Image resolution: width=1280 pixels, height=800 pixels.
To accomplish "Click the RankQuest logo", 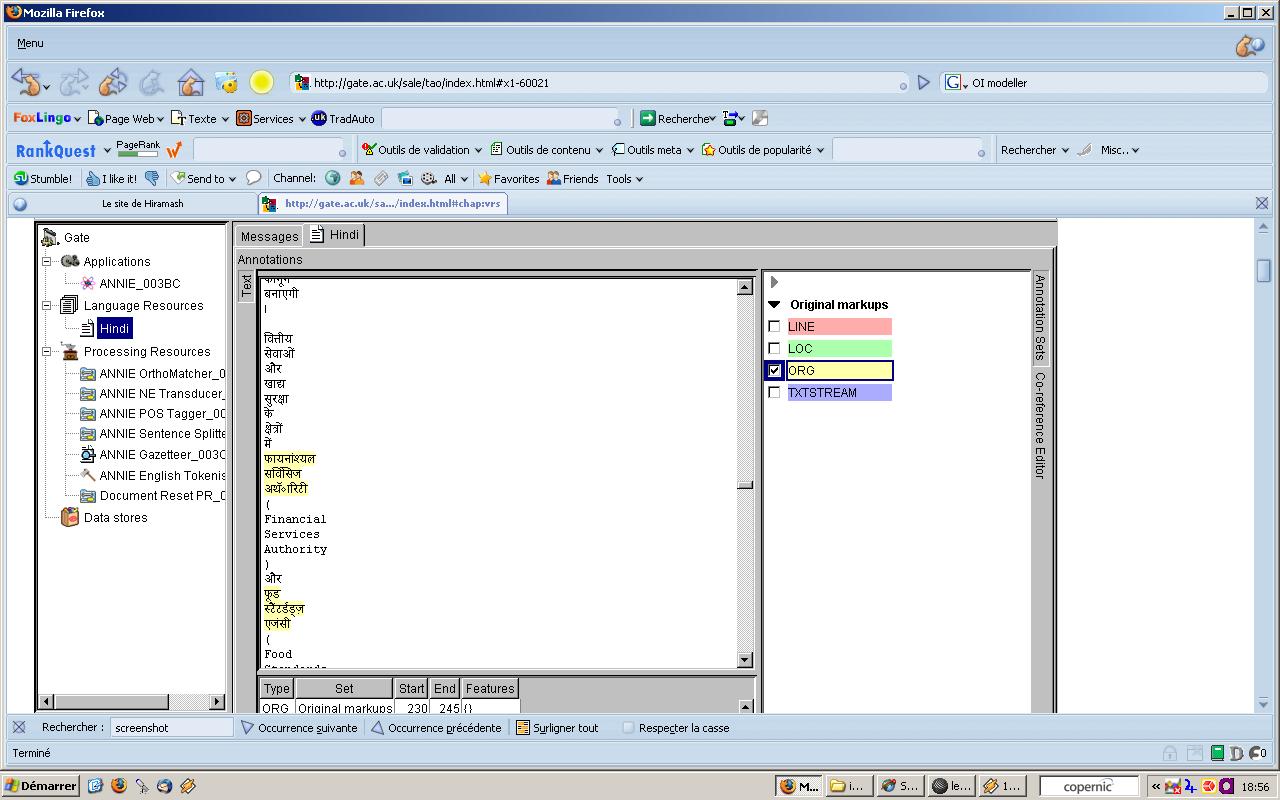I will tap(57, 150).
